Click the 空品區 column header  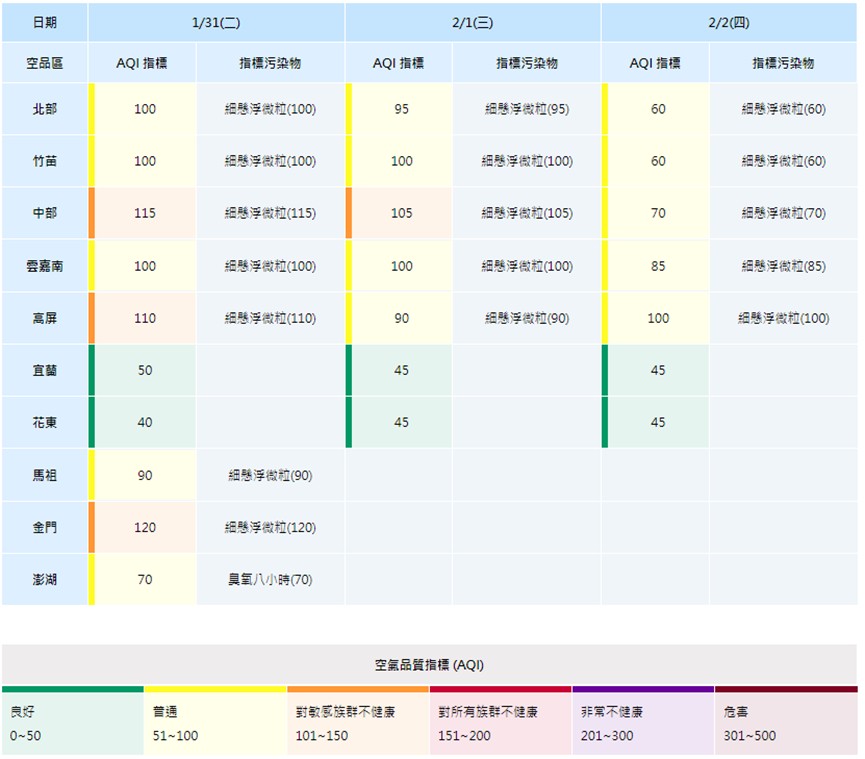point(44,63)
